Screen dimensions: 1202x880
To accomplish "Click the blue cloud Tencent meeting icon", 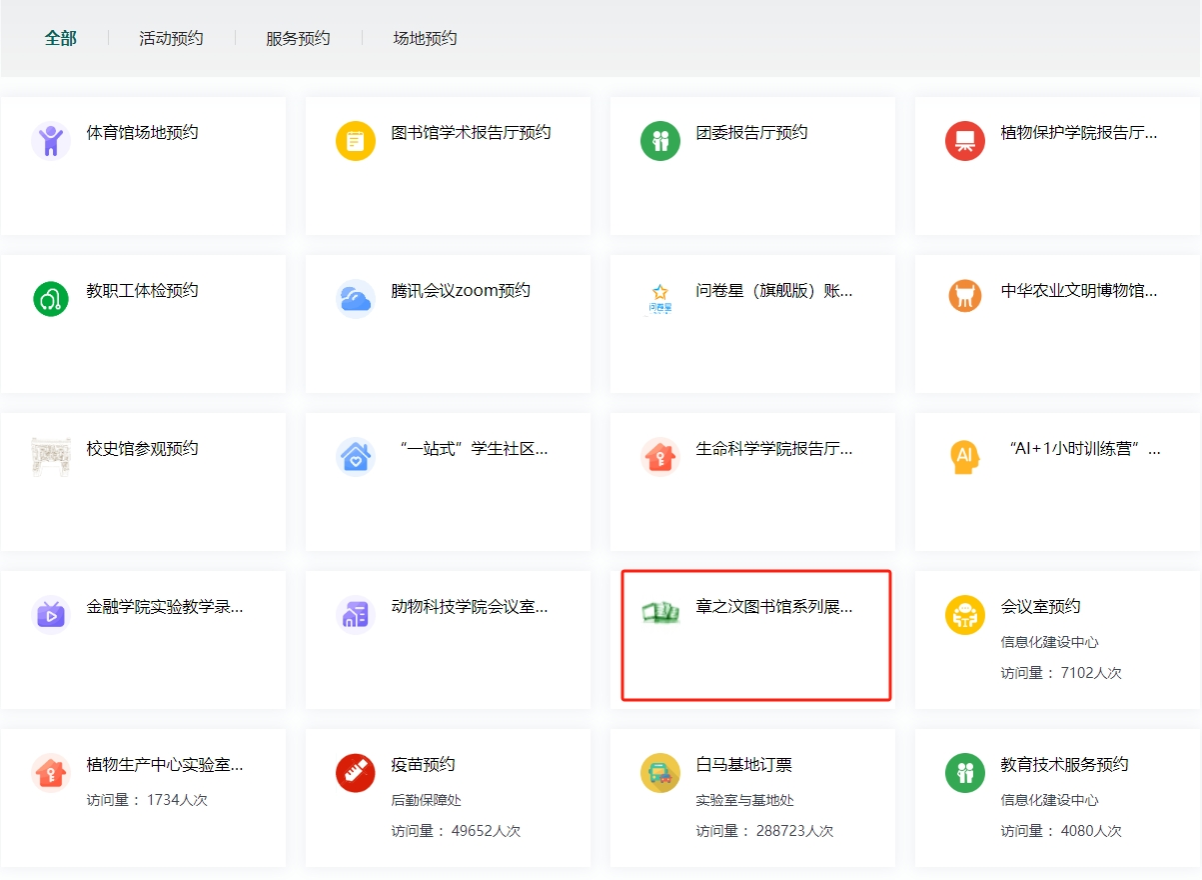I will point(355,298).
